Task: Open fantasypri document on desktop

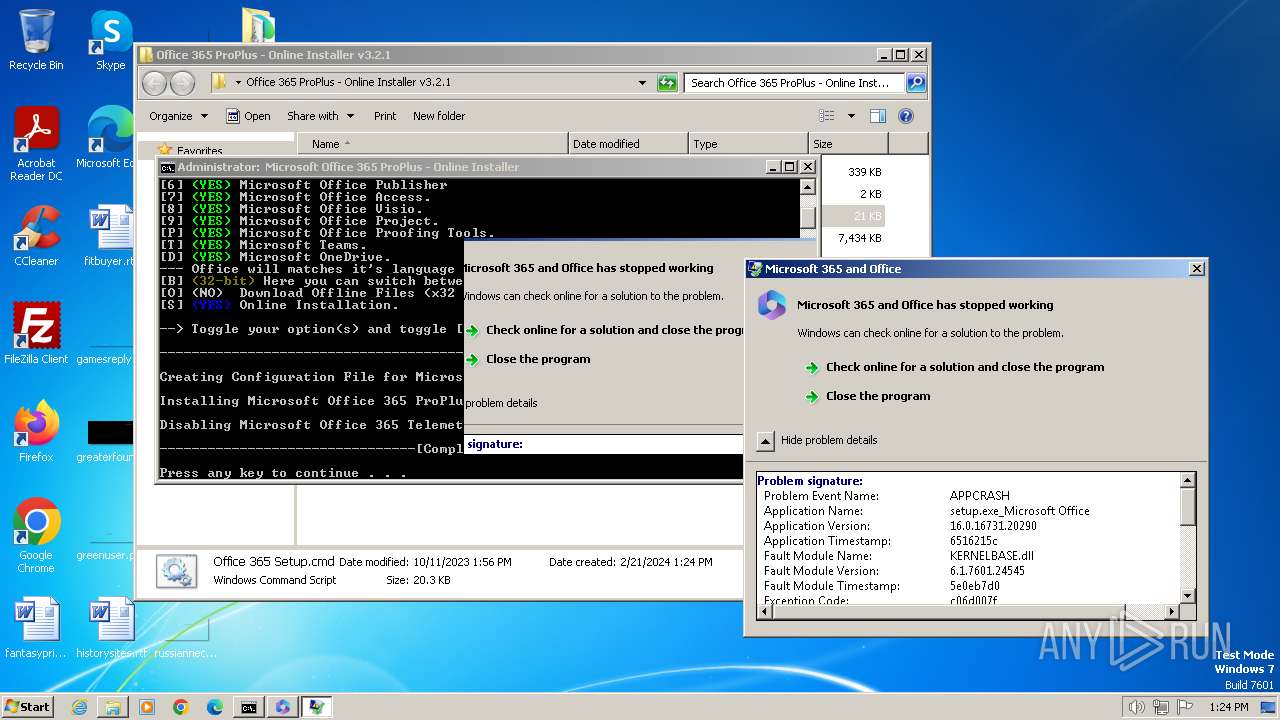Action: click(36, 630)
